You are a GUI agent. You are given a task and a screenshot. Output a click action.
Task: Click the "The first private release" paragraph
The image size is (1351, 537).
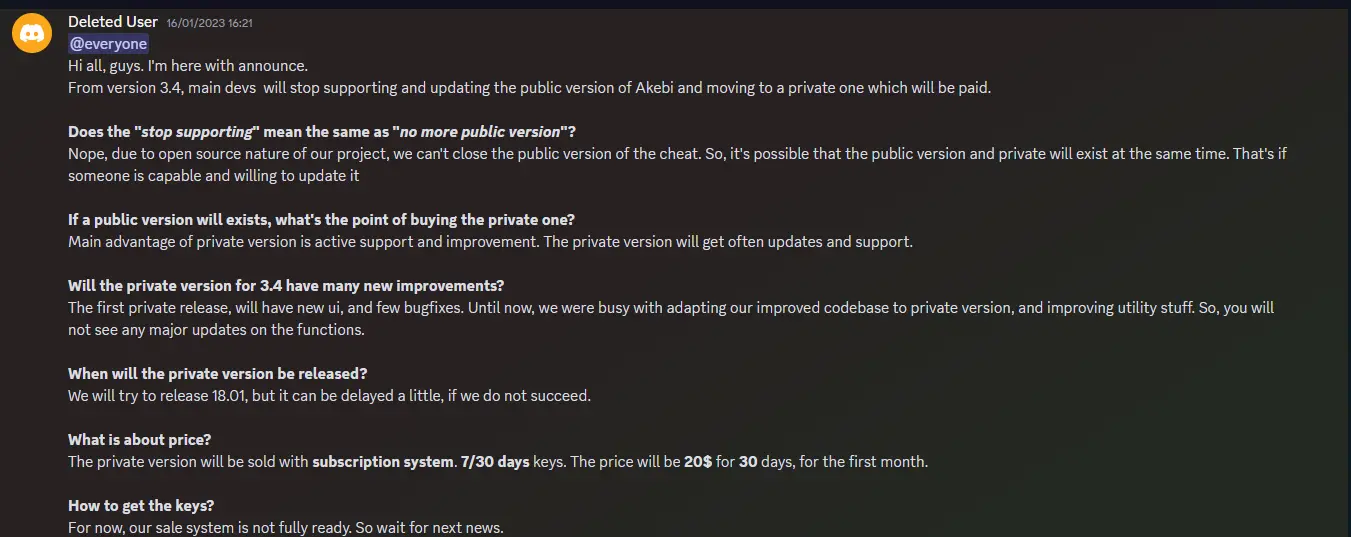(x=671, y=319)
